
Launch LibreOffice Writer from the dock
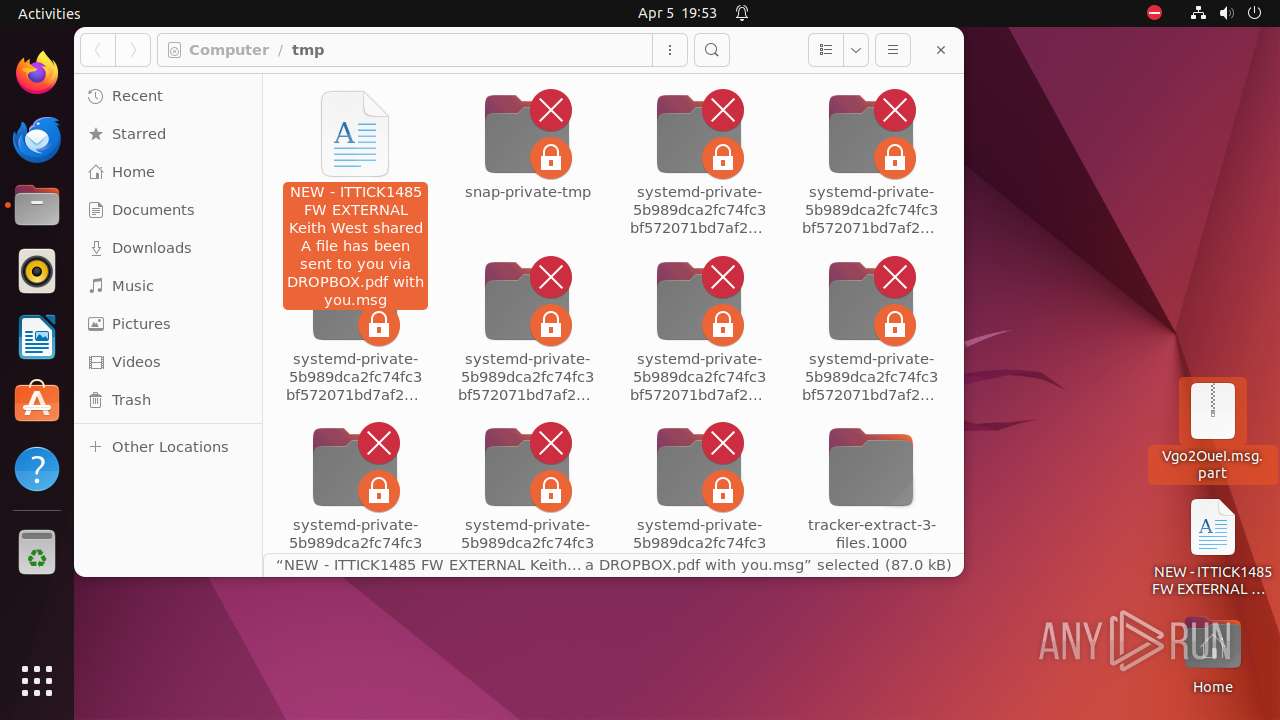pyautogui.click(x=37, y=337)
